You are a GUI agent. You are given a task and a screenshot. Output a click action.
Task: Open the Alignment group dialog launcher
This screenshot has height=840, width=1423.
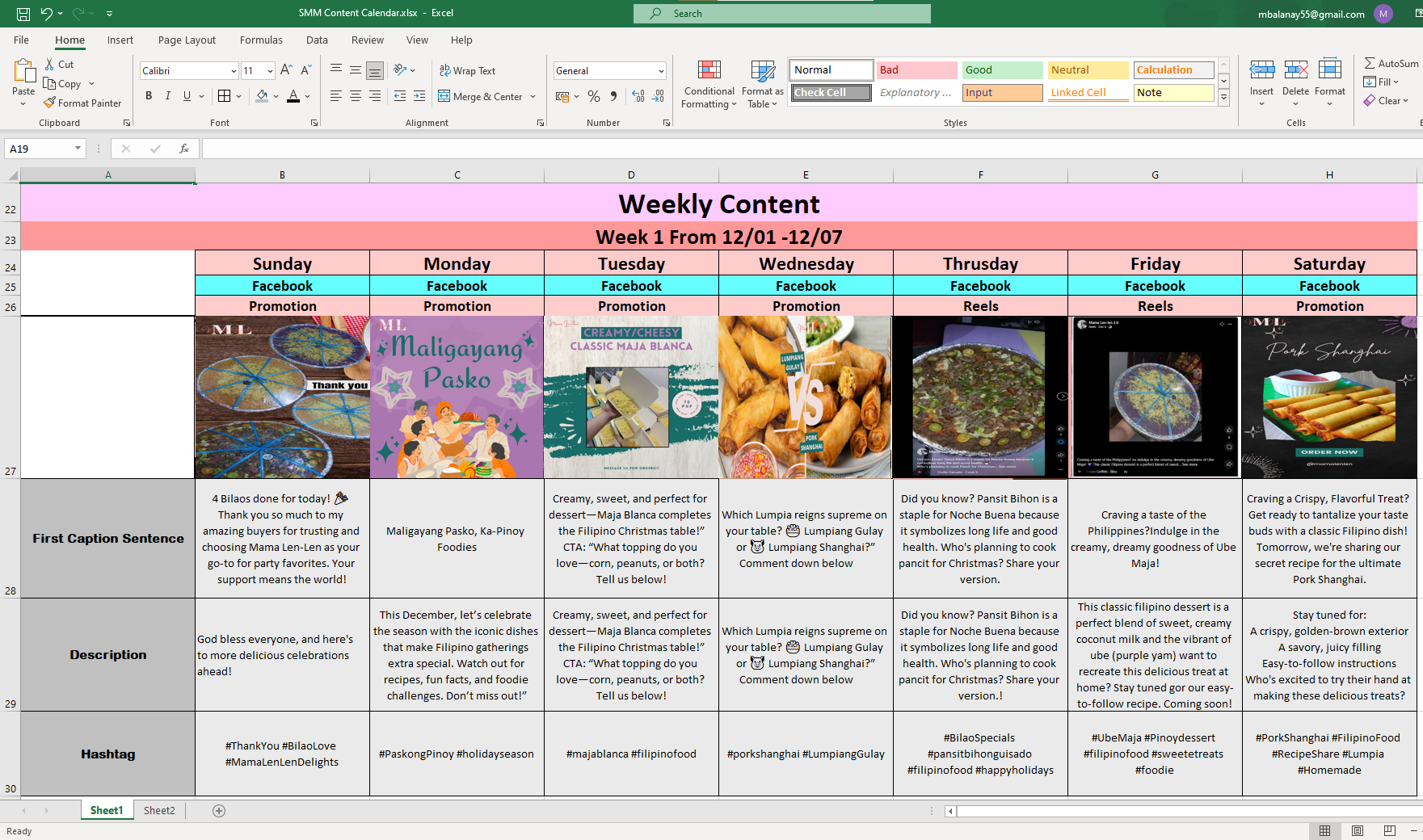541,123
